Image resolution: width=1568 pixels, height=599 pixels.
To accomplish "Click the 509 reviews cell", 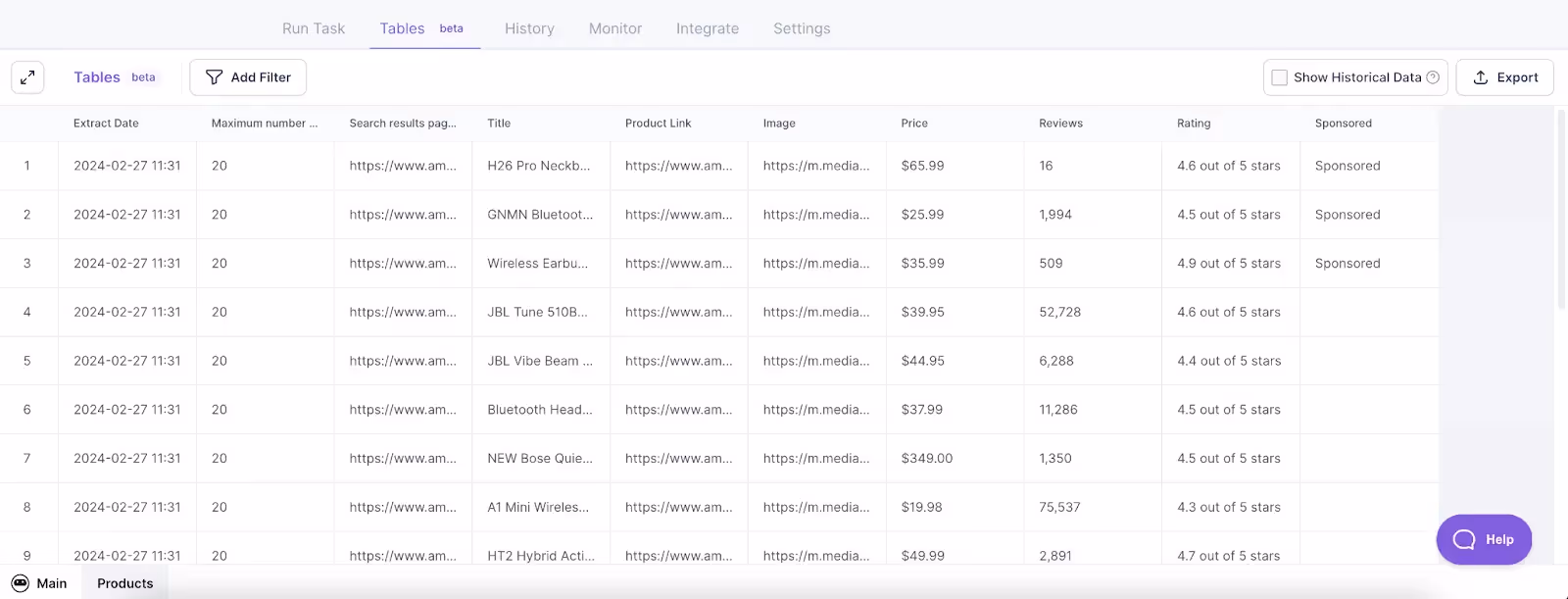I will pos(1093,264).
